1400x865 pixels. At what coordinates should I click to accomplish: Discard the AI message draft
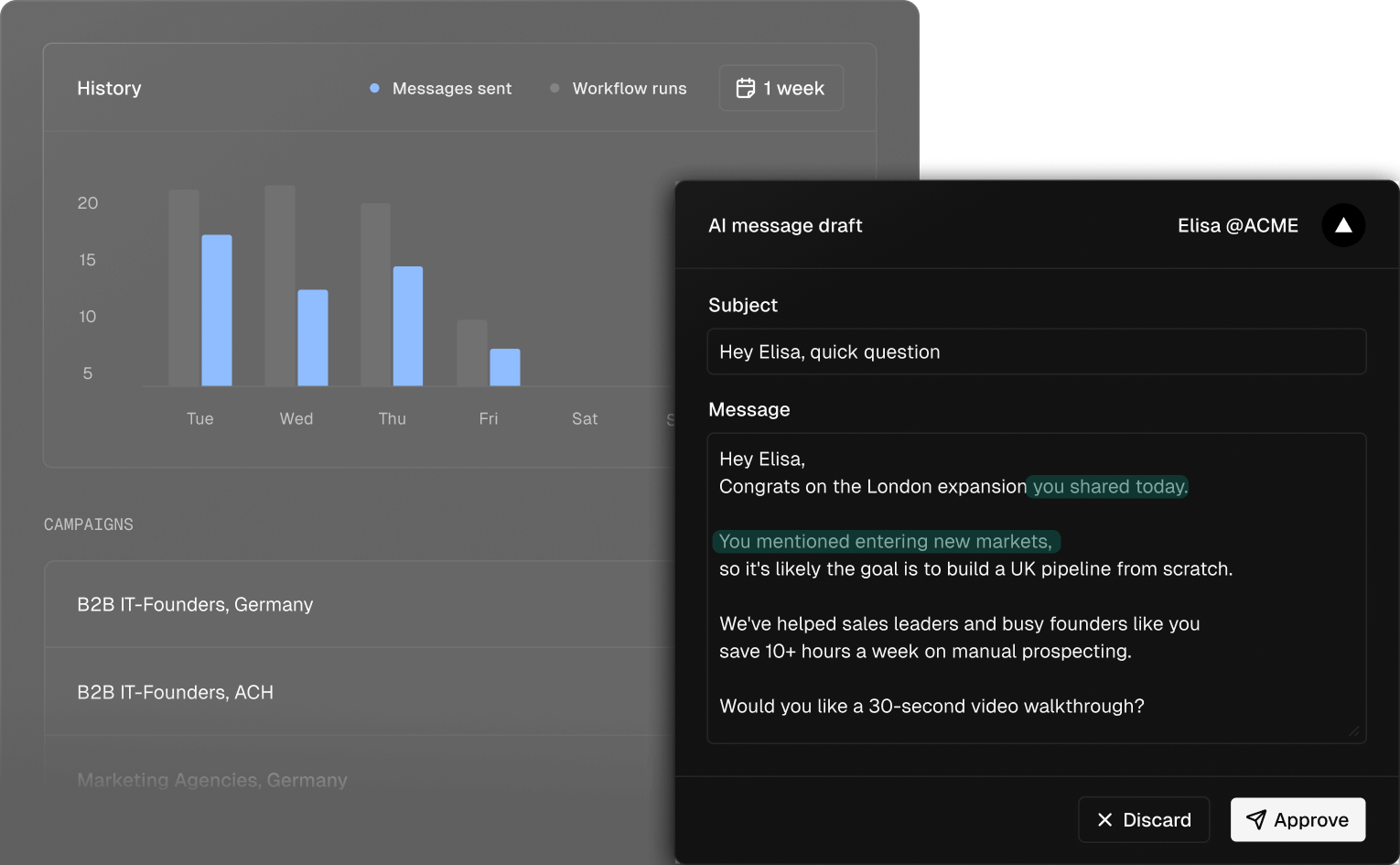1144,820
